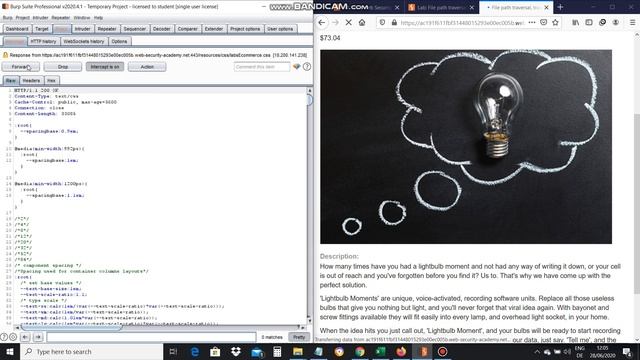Image resolution: width=640 pixels, height=360 pixels.
Task: Click the search text field in Burp
Action: pos(151,337)
